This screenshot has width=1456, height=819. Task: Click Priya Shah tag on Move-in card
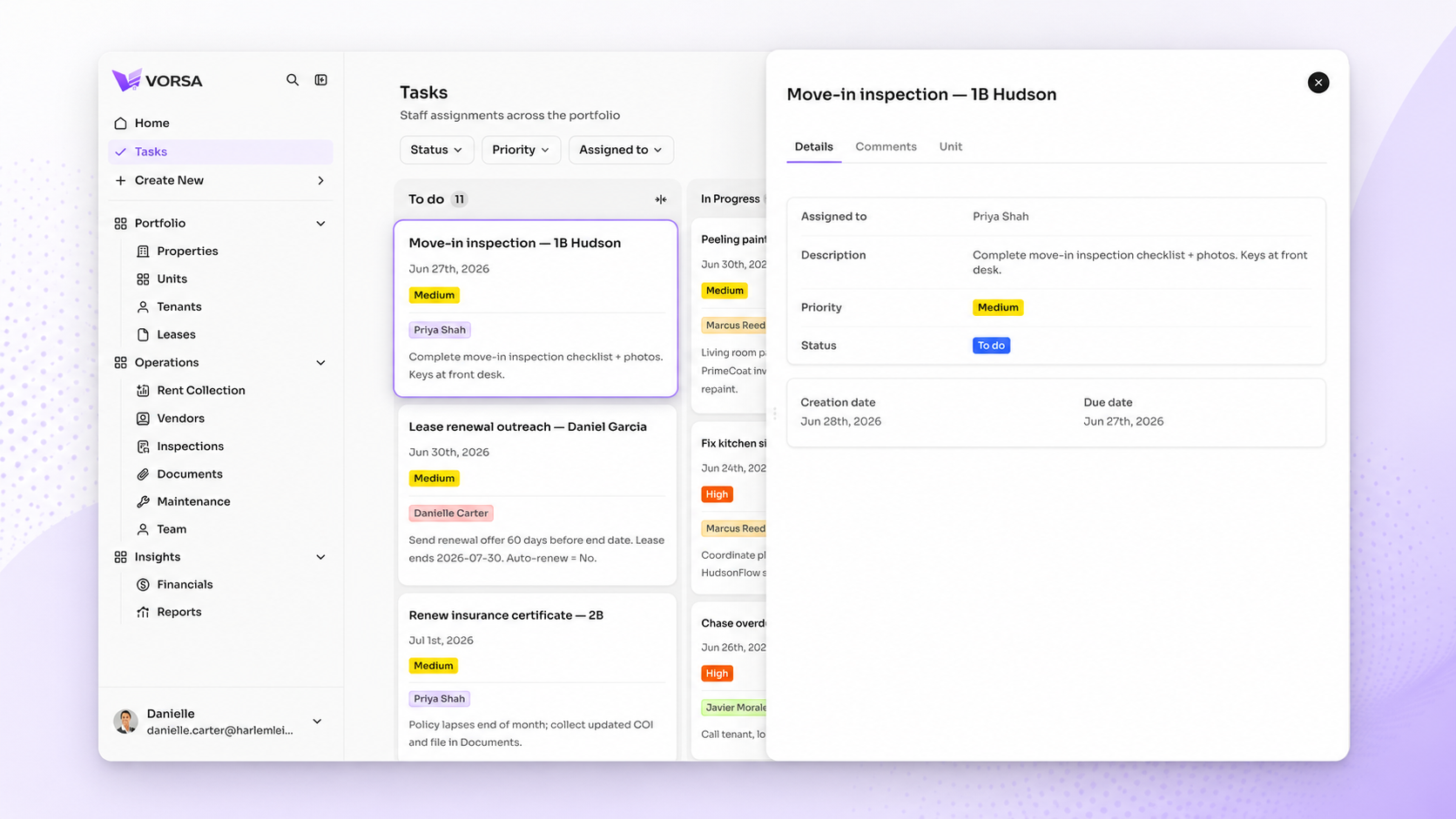(x=440, y=330)
